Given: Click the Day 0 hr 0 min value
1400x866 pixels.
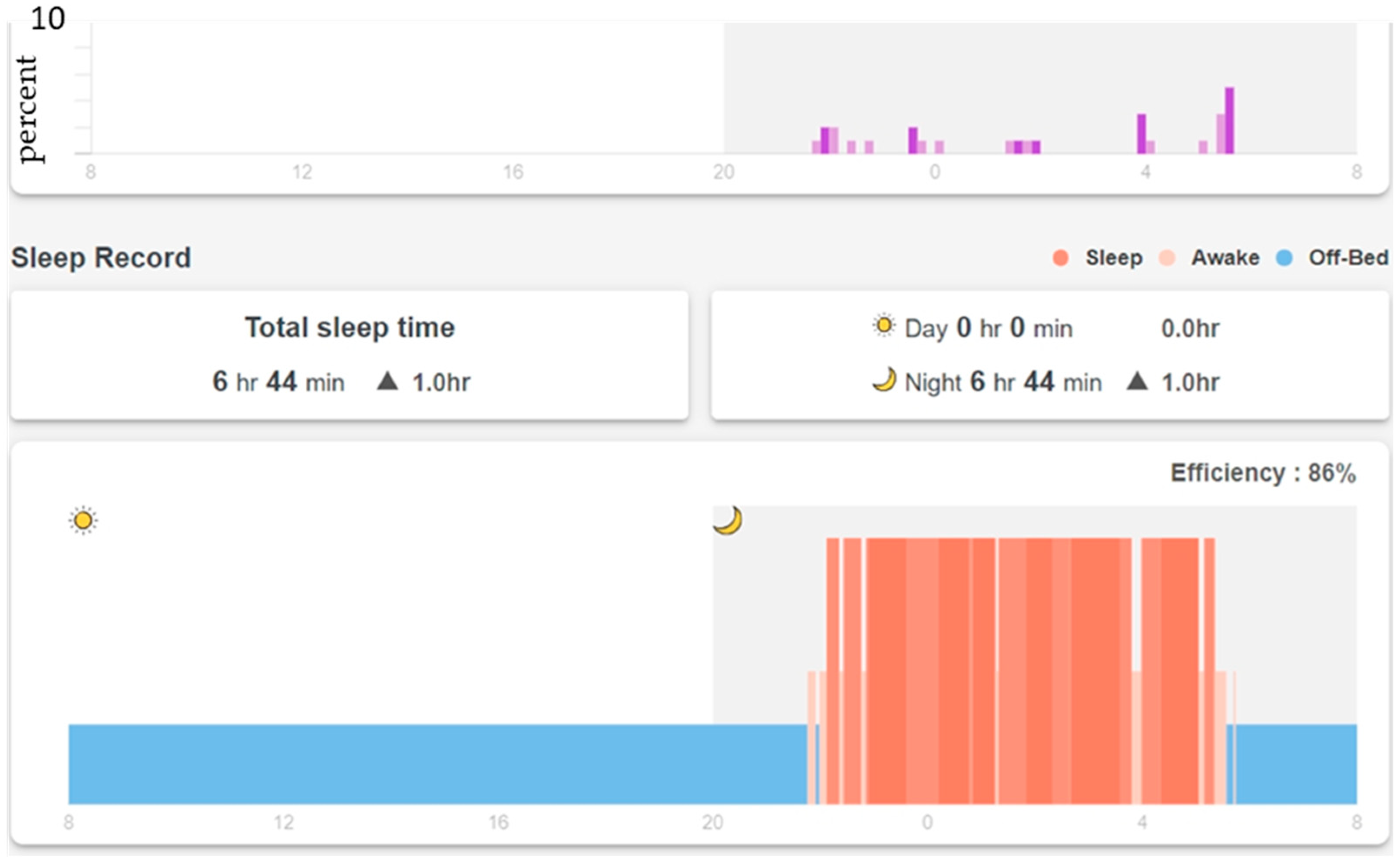Looking at the screenshot, I should click(x=988, y=328).
